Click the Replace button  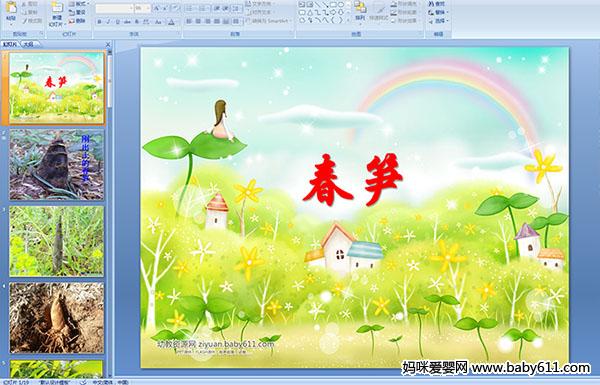[437, 12]
